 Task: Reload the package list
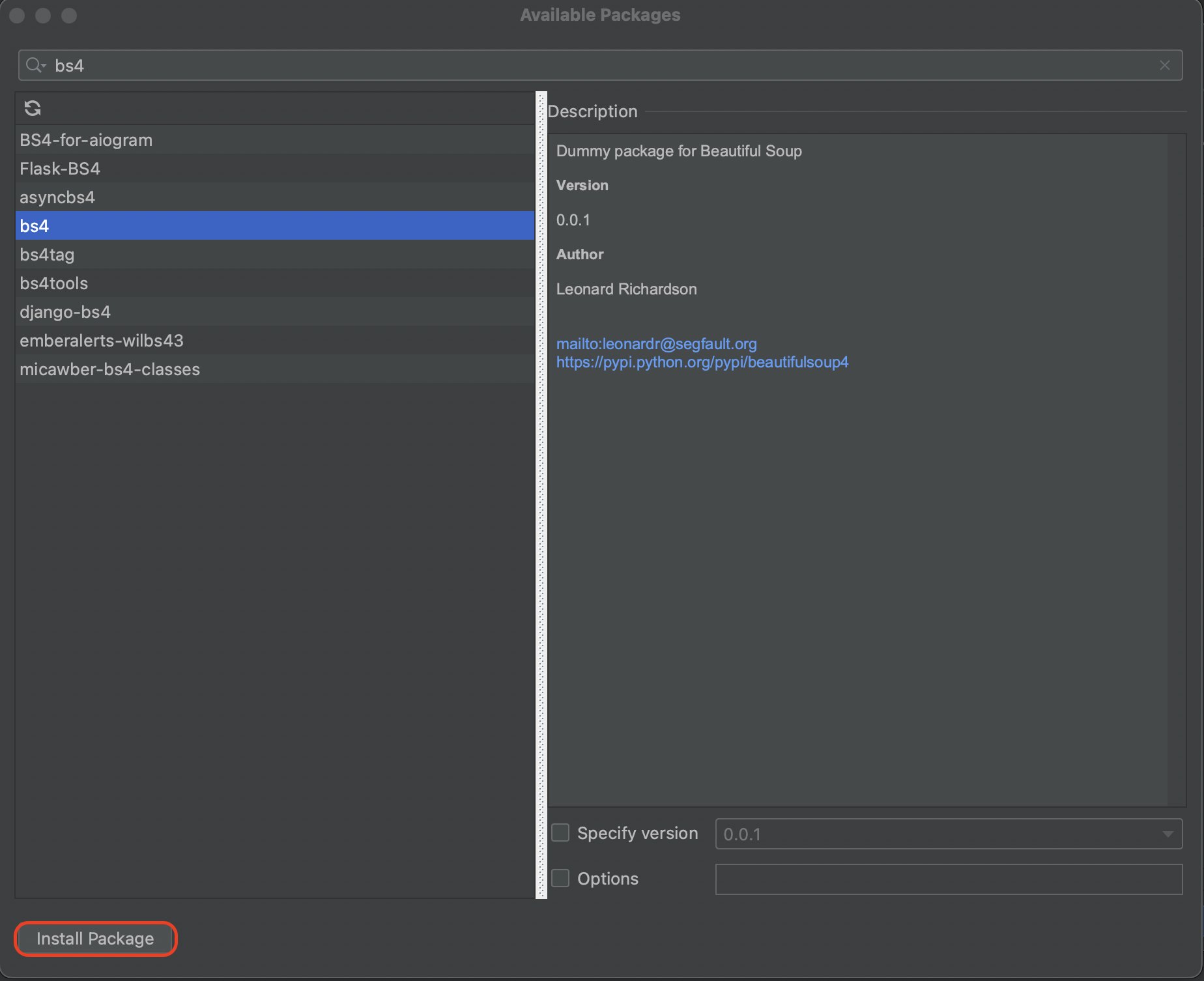pyautogui.click(x=33, y=108)
